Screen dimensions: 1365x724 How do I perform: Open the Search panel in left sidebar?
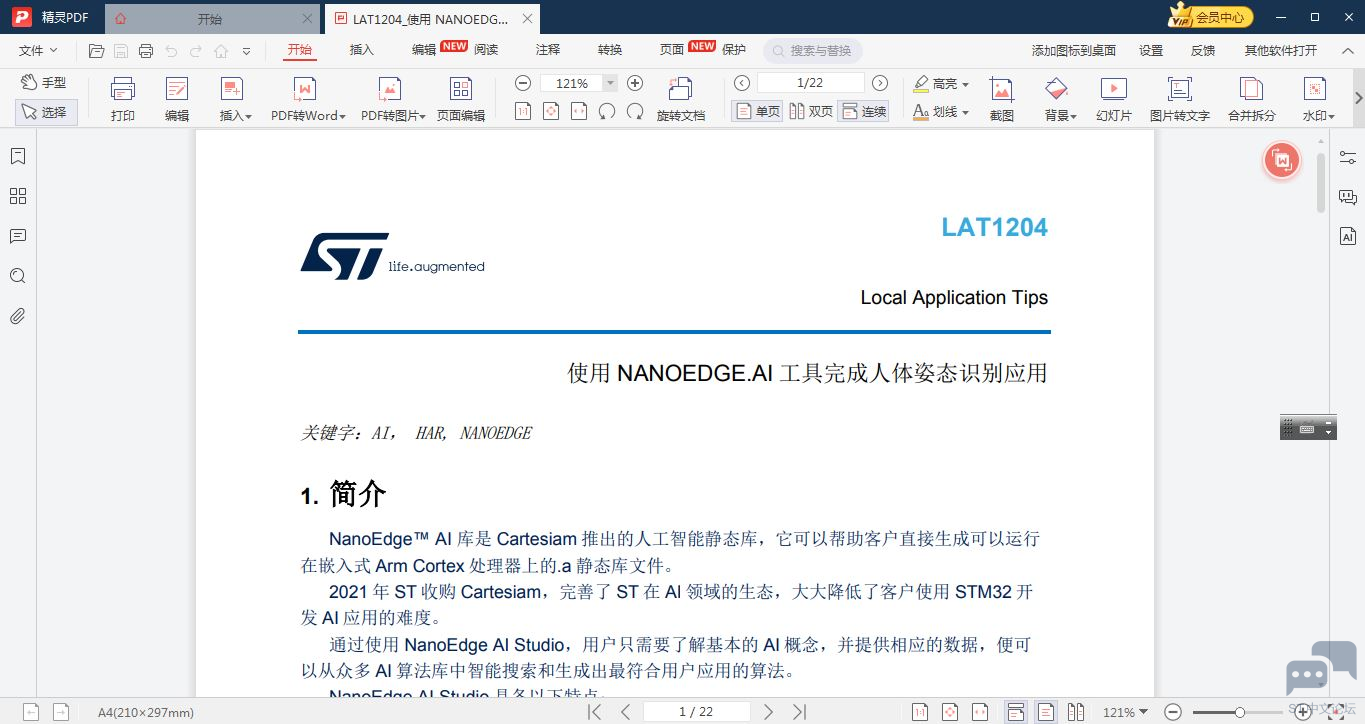click(x=17, y=276)
